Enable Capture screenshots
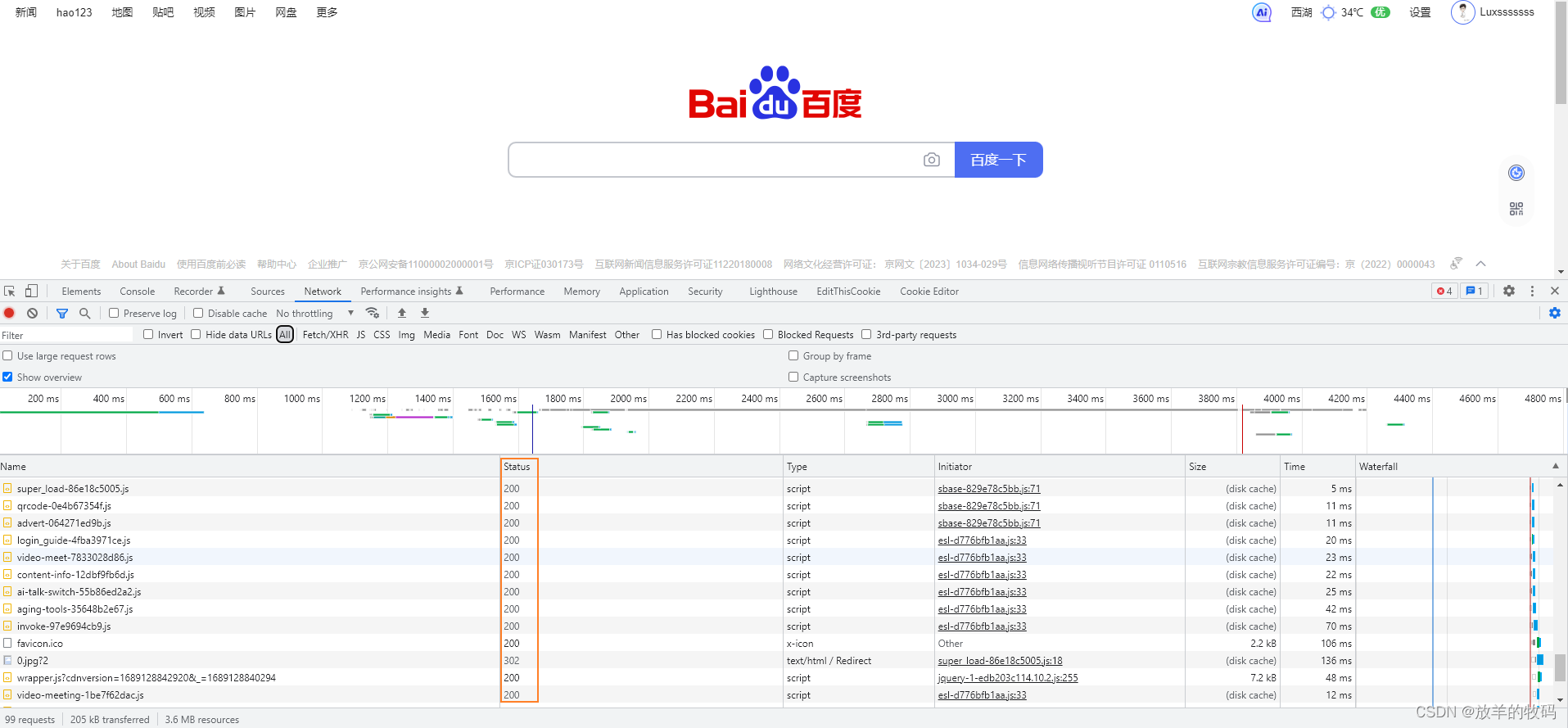This screenshot has width=1568, height=728. point(793,377)
